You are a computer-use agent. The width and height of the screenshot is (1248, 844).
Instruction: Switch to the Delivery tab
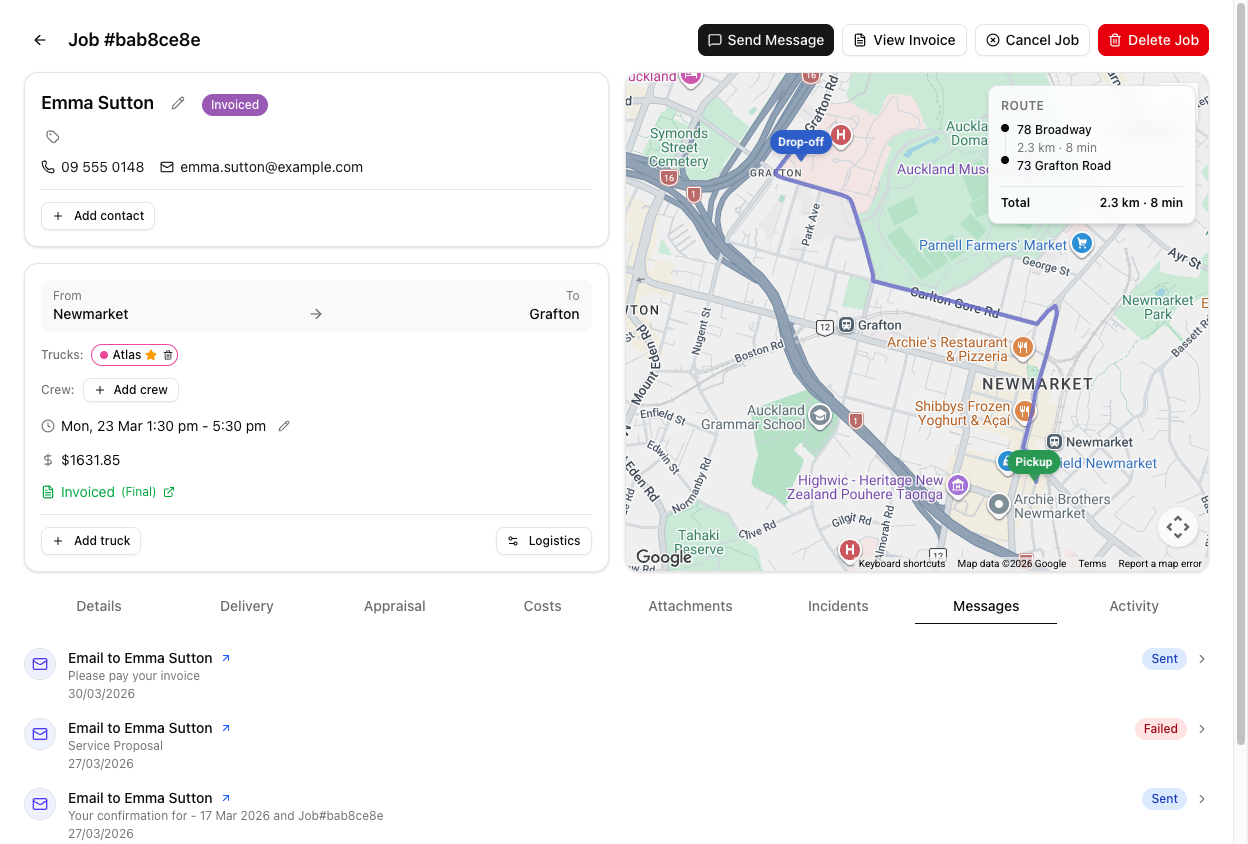(247, 606)
